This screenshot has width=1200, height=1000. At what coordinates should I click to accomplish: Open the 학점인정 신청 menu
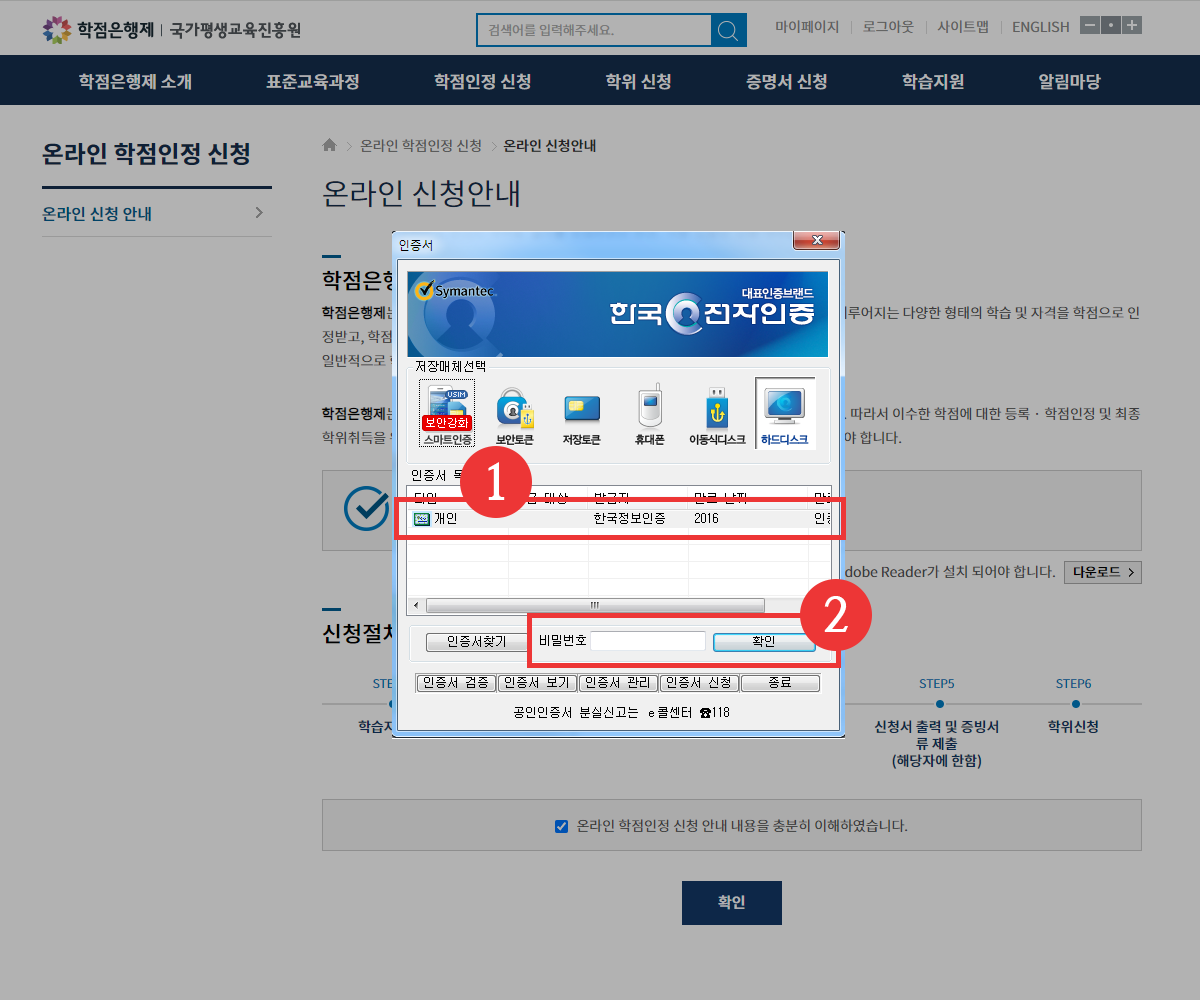[482, 81]
